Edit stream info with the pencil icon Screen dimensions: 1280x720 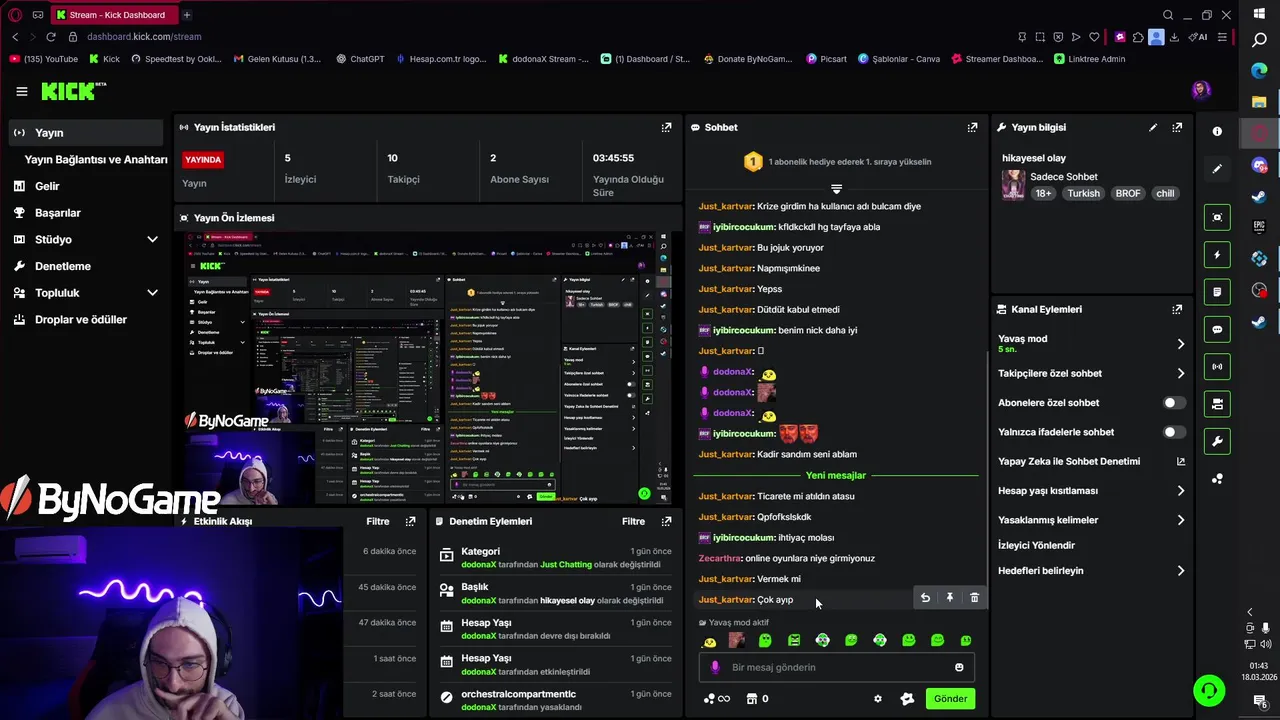pos(1153,127)
